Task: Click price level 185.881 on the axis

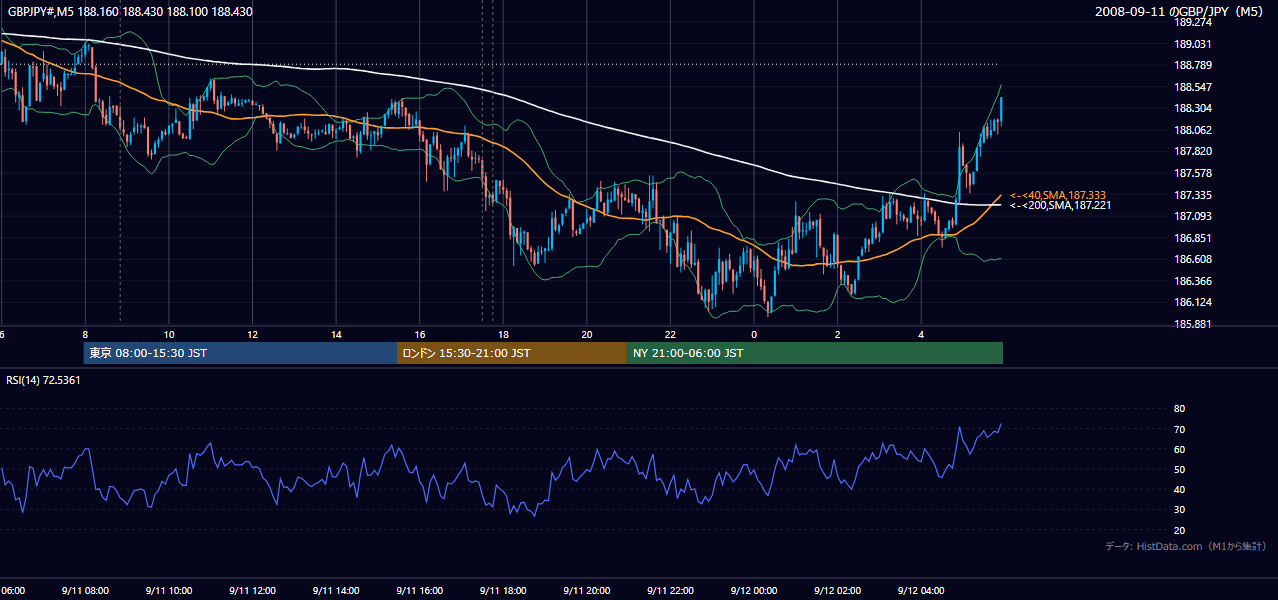Action: (1192, 324)
